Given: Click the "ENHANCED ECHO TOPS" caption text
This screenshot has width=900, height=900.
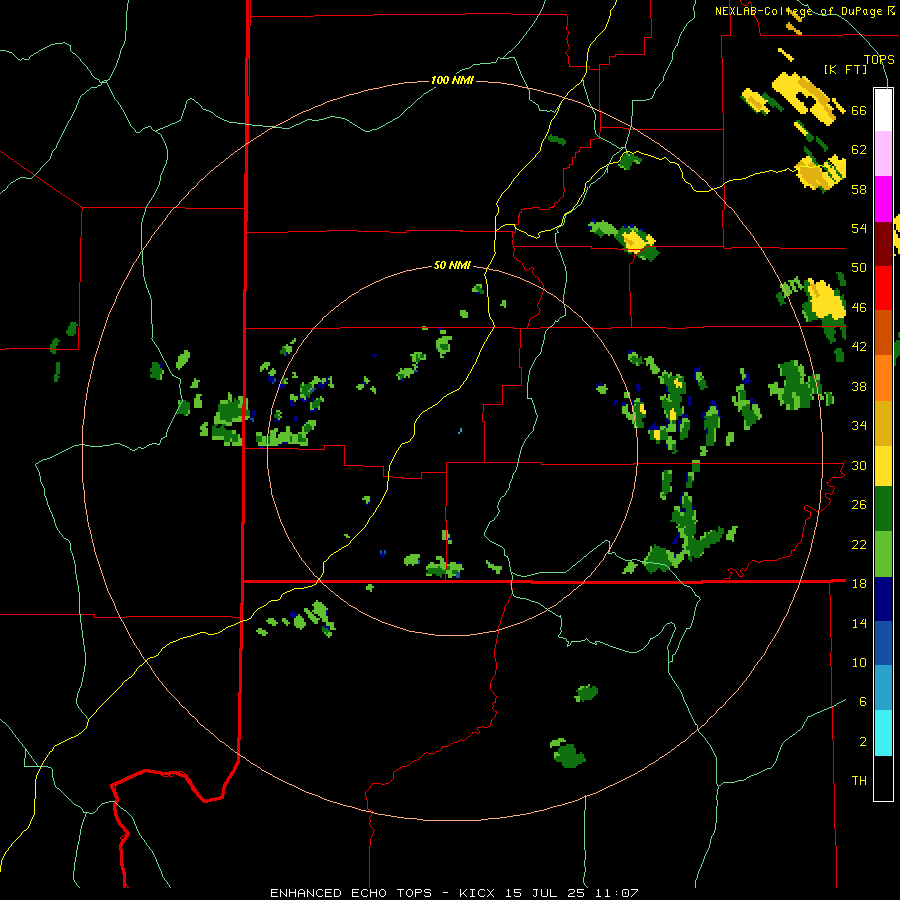Looking at the screenshot, I should 351,893.
